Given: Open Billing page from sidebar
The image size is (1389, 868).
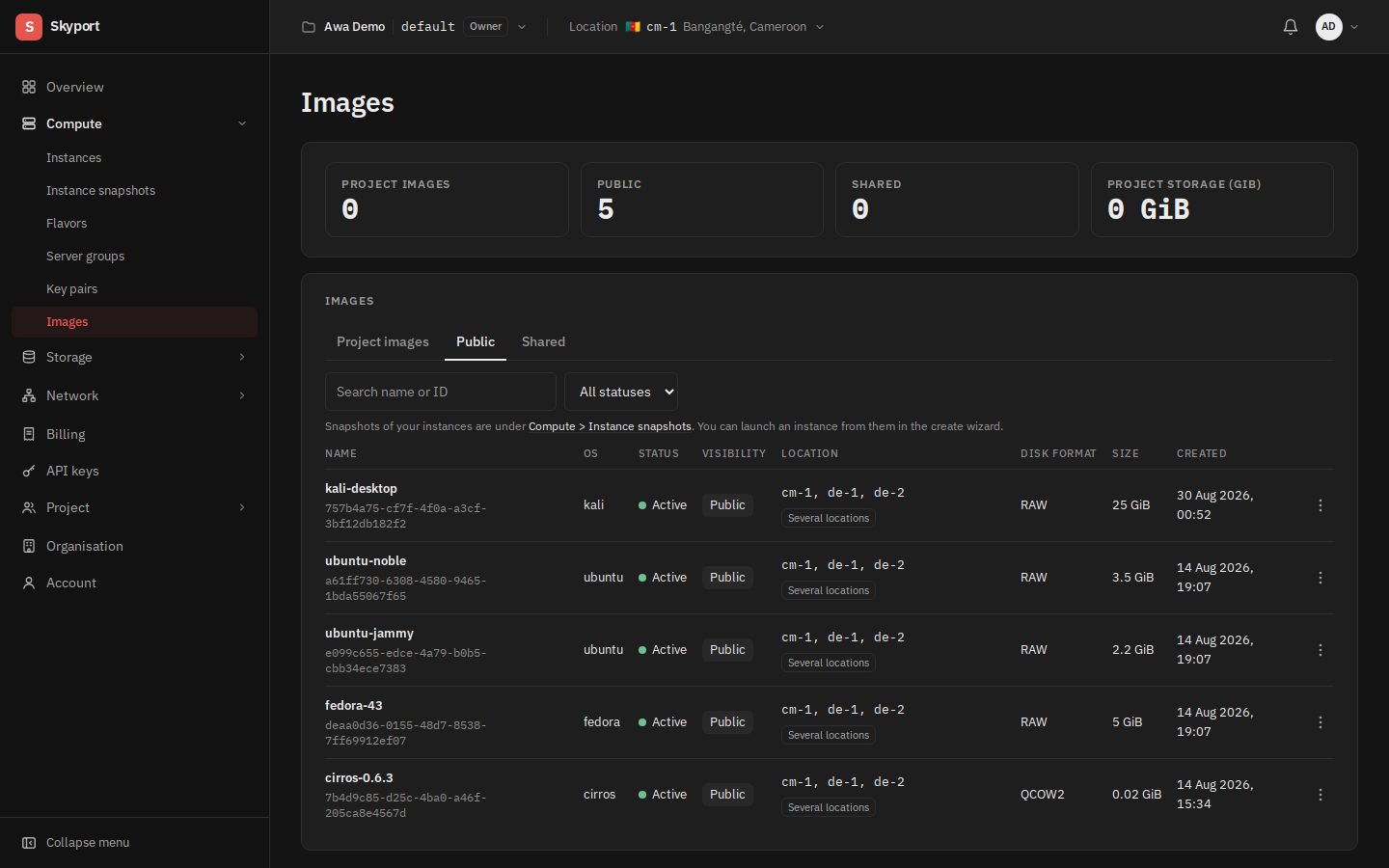Looking at the screenshot, I should tap(134, 434).
